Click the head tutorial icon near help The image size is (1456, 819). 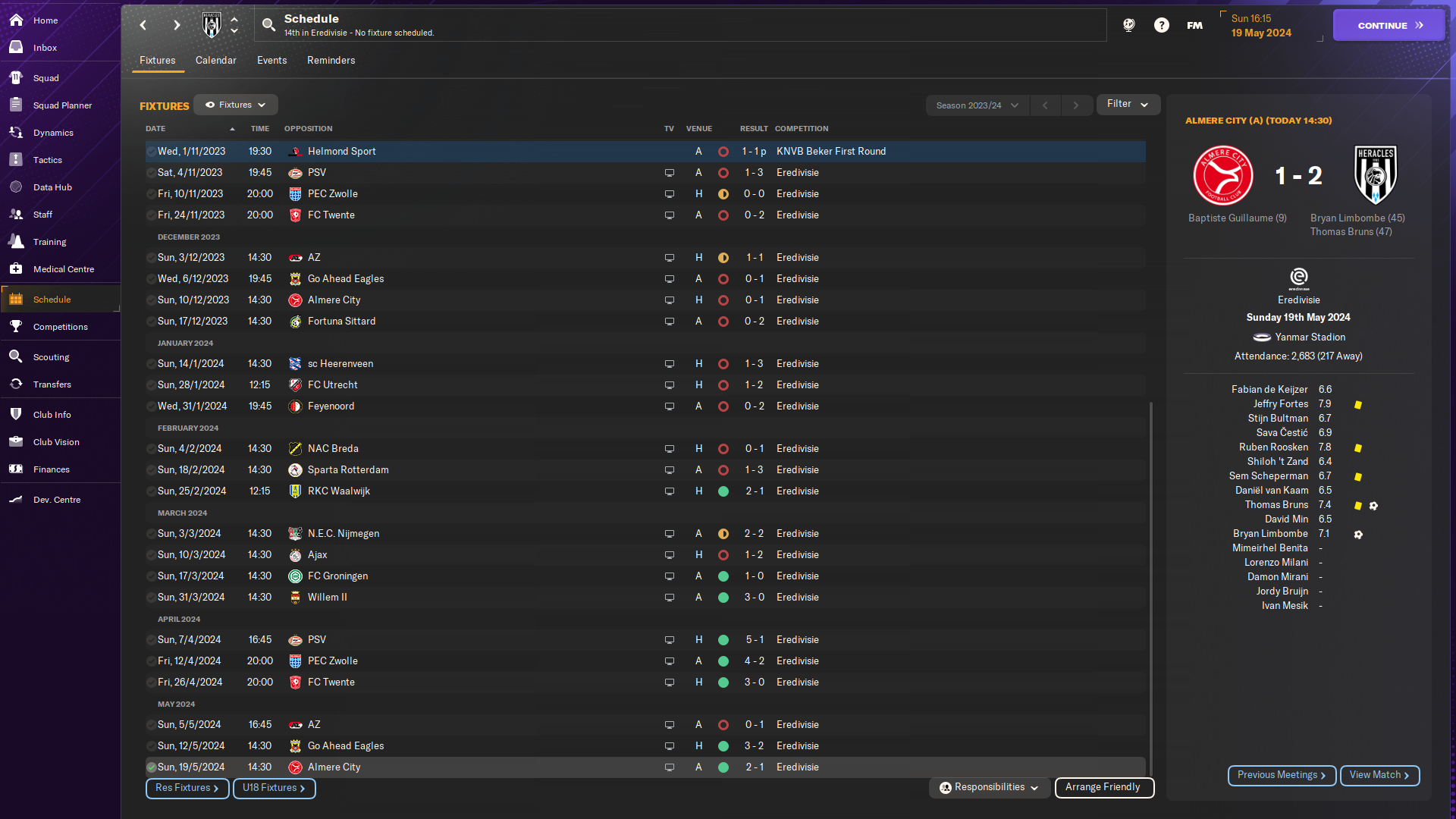point(1129,25)
